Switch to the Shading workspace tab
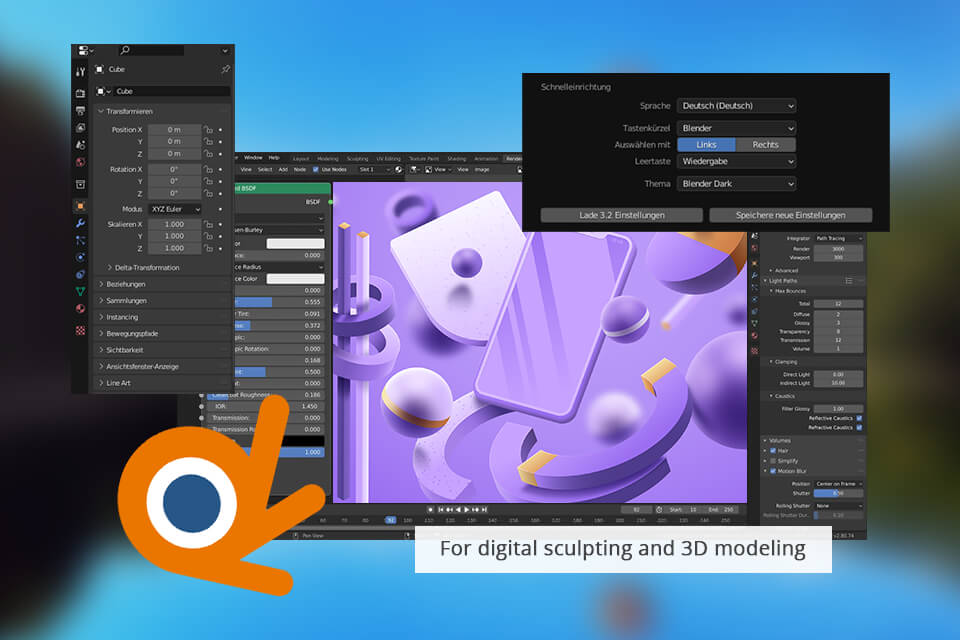960x640 pixels. (457, 159)
